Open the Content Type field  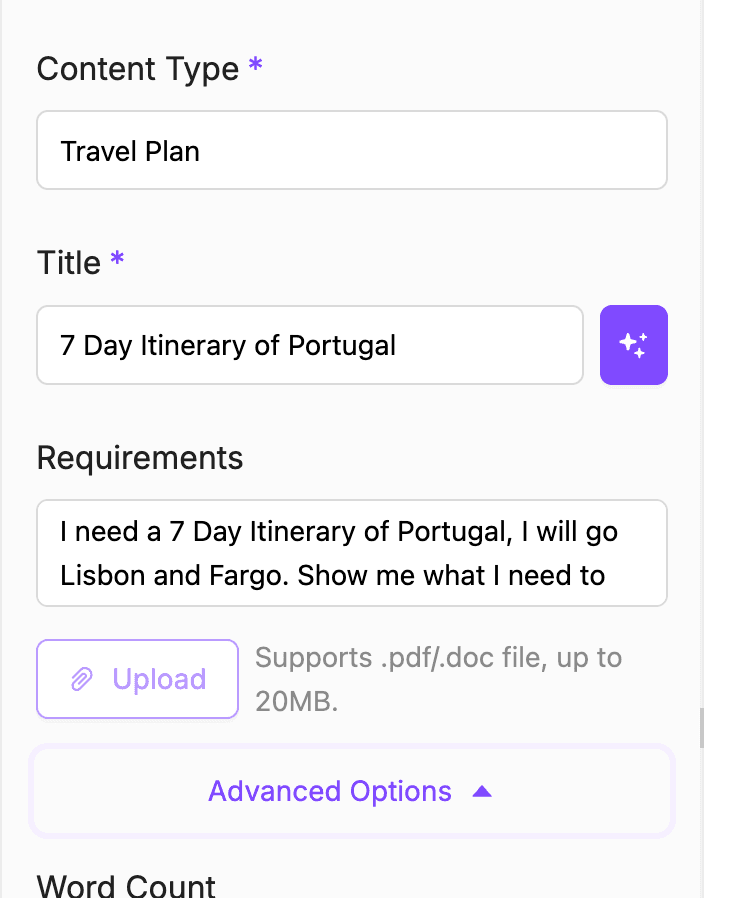[351, 151]
